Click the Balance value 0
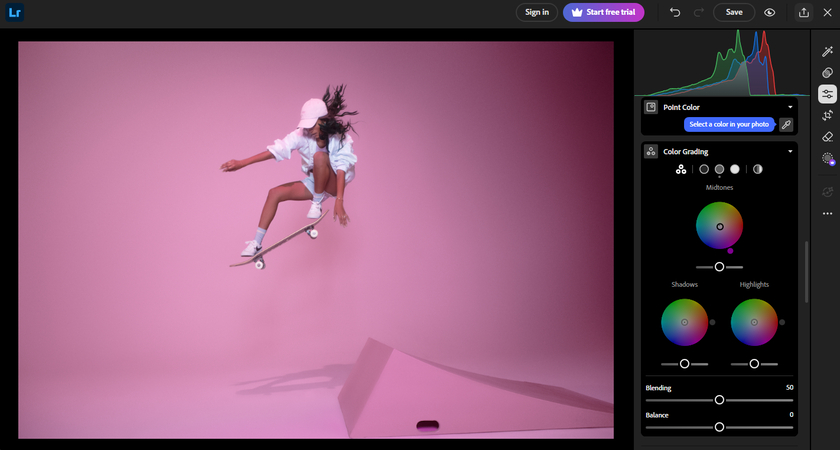 click(791, 415)
